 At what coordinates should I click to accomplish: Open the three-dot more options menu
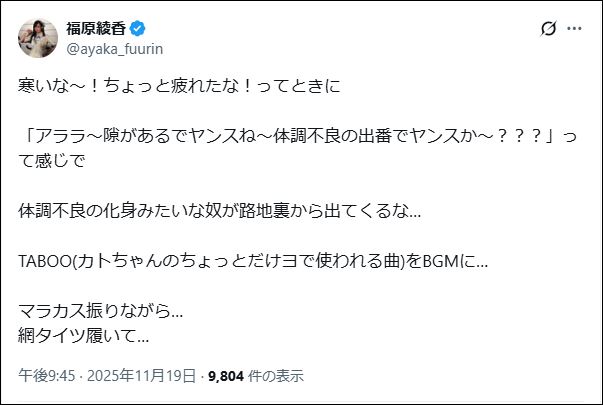click(x=574, y=29)
